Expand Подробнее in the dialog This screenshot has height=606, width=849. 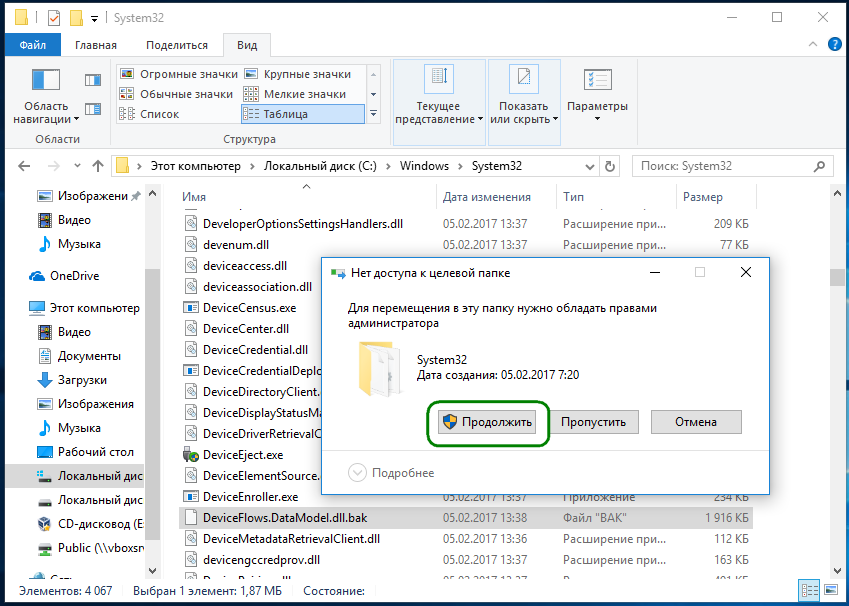(x=391, y=473)
